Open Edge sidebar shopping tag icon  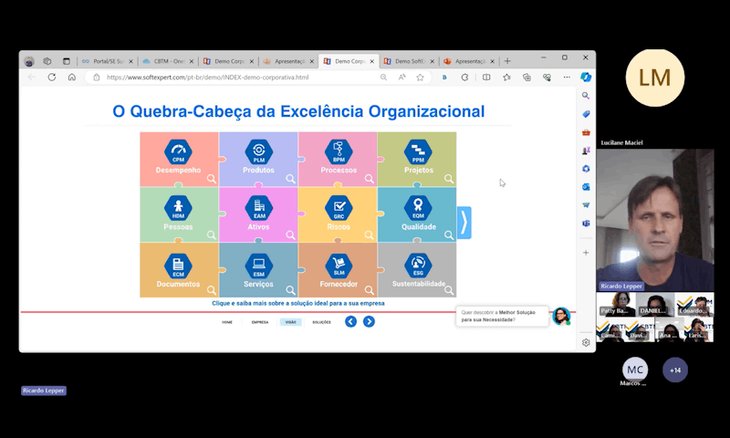586,114
